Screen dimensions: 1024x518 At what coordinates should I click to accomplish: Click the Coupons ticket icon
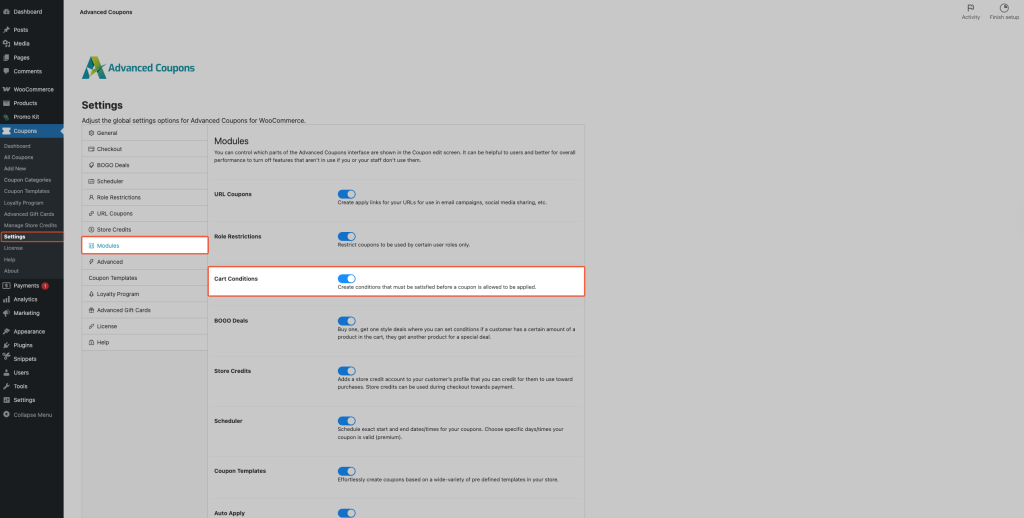[x=7, y=131]
